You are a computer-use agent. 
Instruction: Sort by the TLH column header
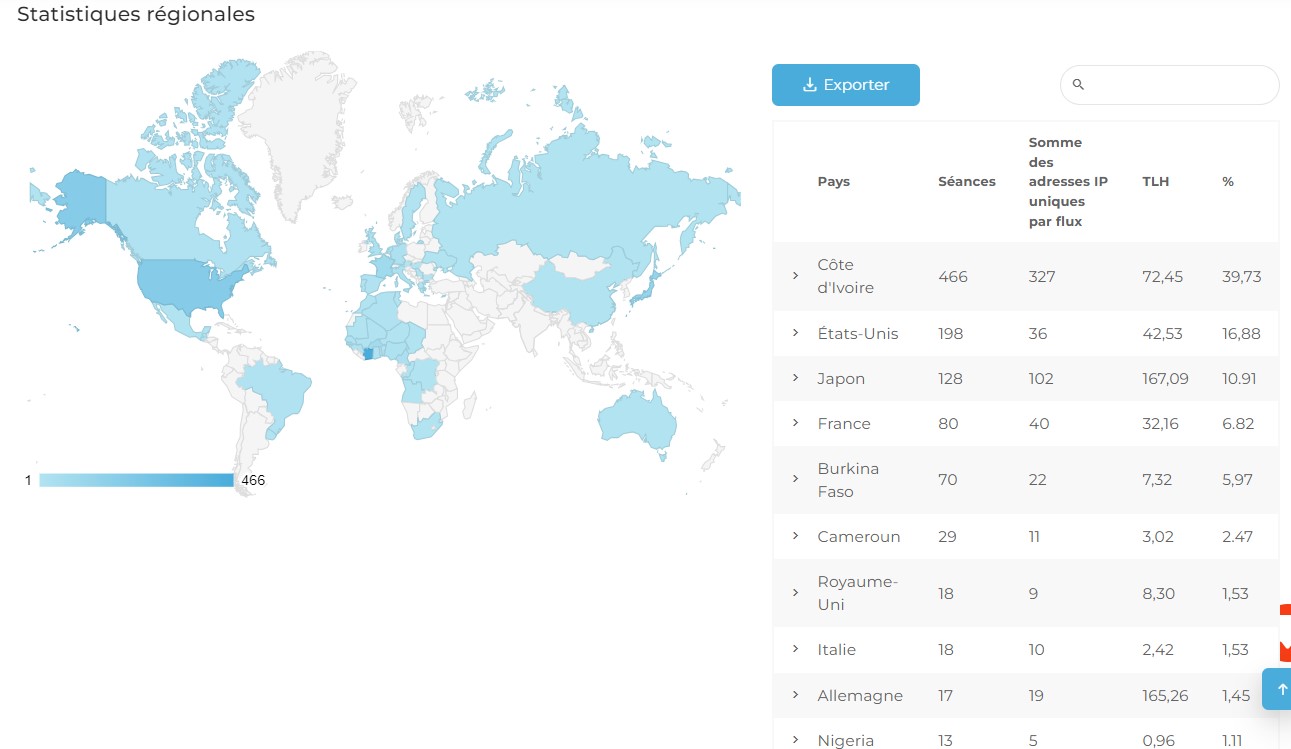[1155, 182]
